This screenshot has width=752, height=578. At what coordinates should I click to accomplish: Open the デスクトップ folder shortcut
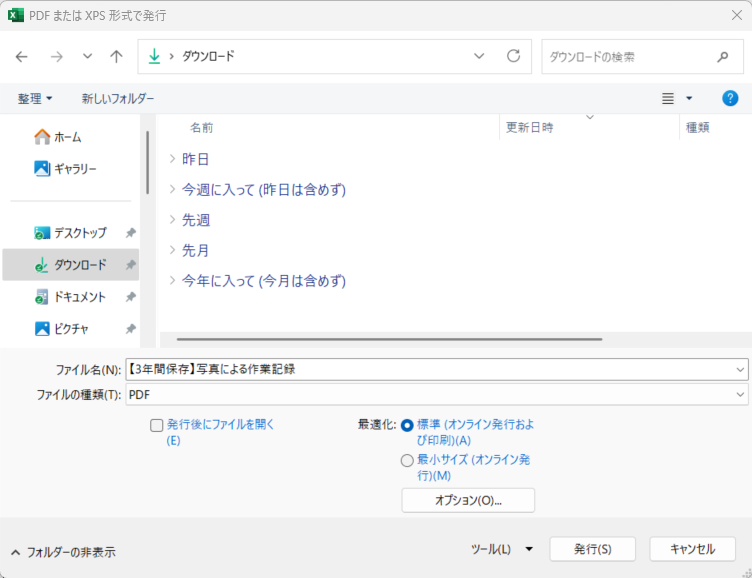tap(79, 233)
